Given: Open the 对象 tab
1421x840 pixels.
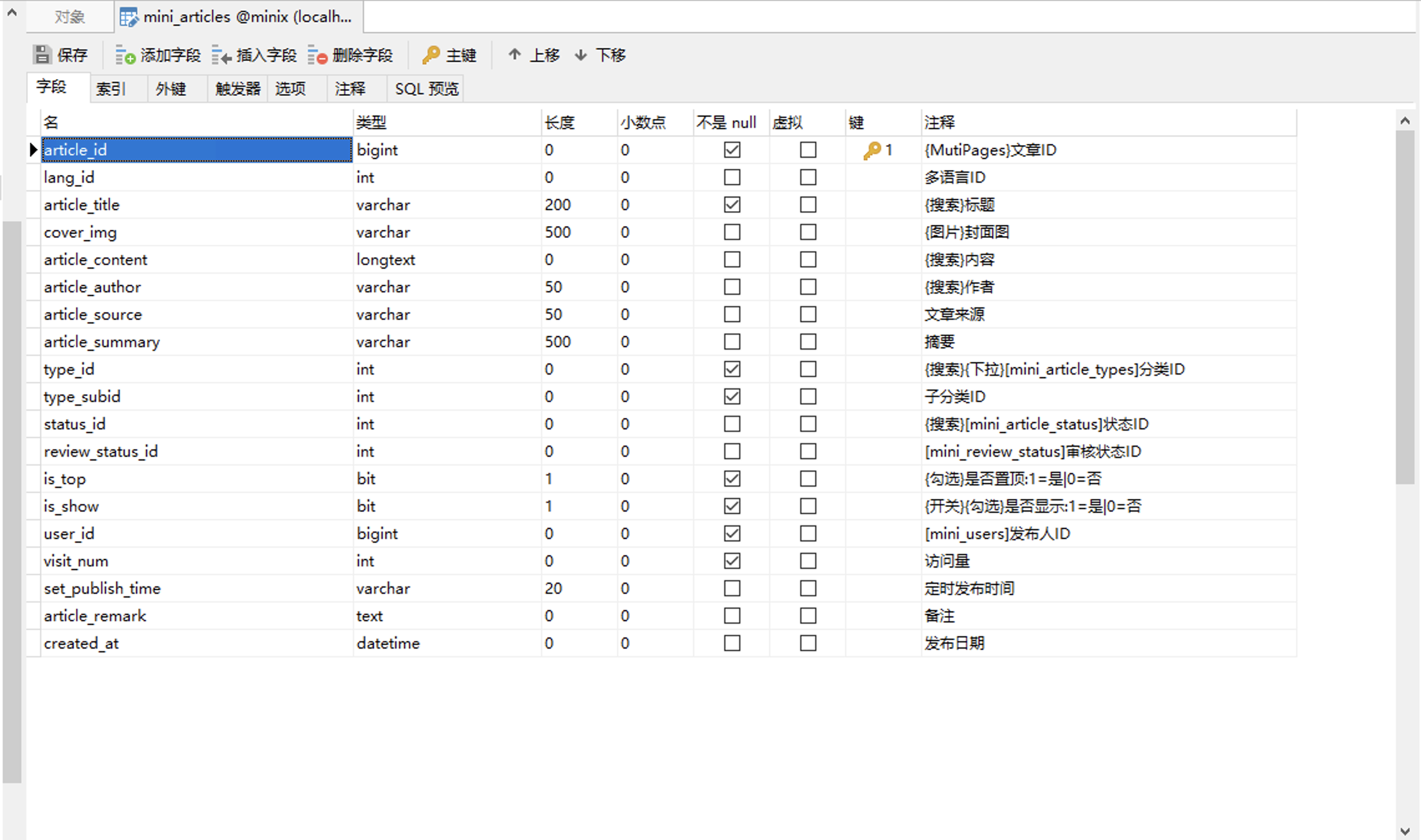Looking at the screenshot, I should [x=69, y=17].
